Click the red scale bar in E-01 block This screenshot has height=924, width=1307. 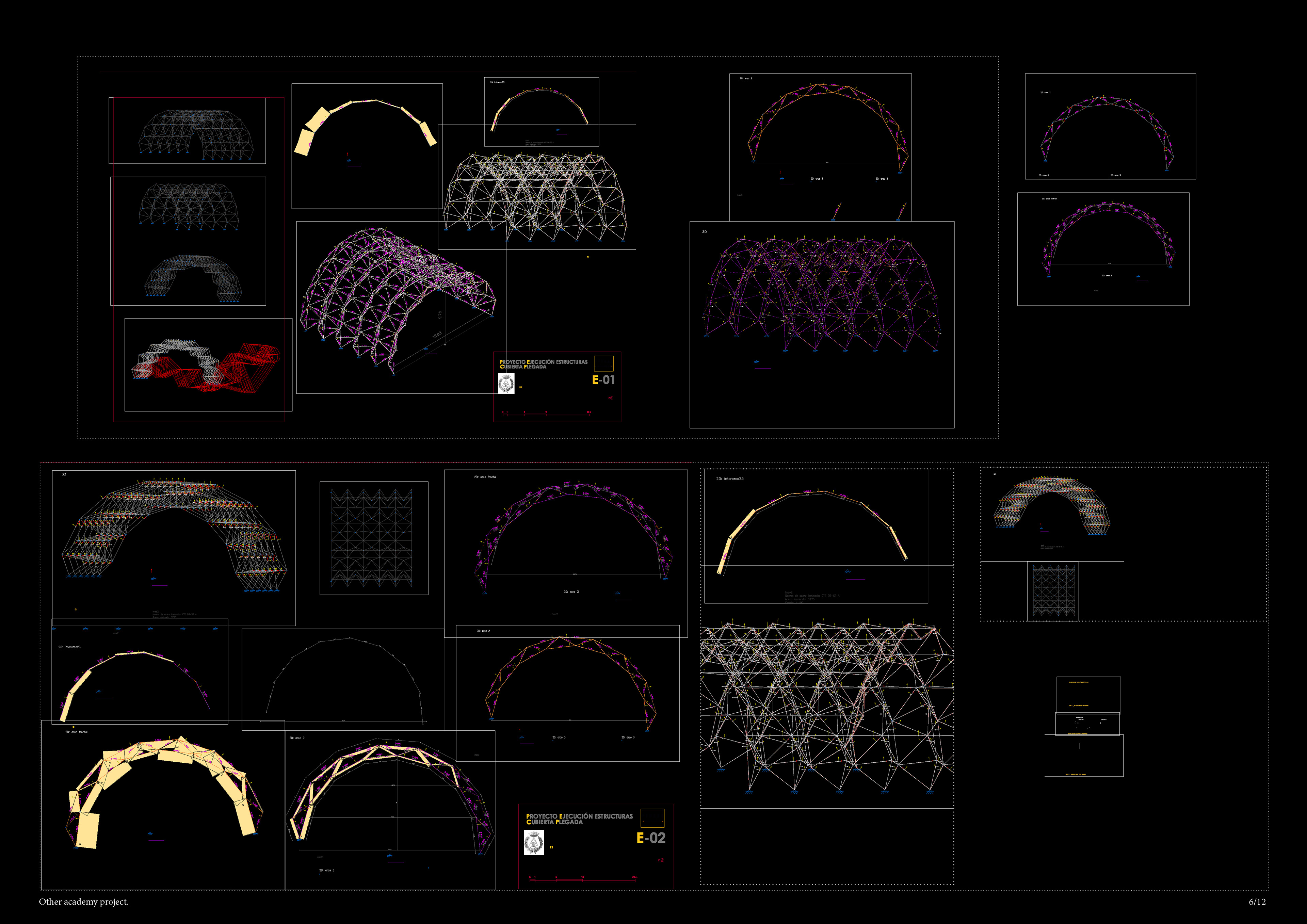click(547, 415)
